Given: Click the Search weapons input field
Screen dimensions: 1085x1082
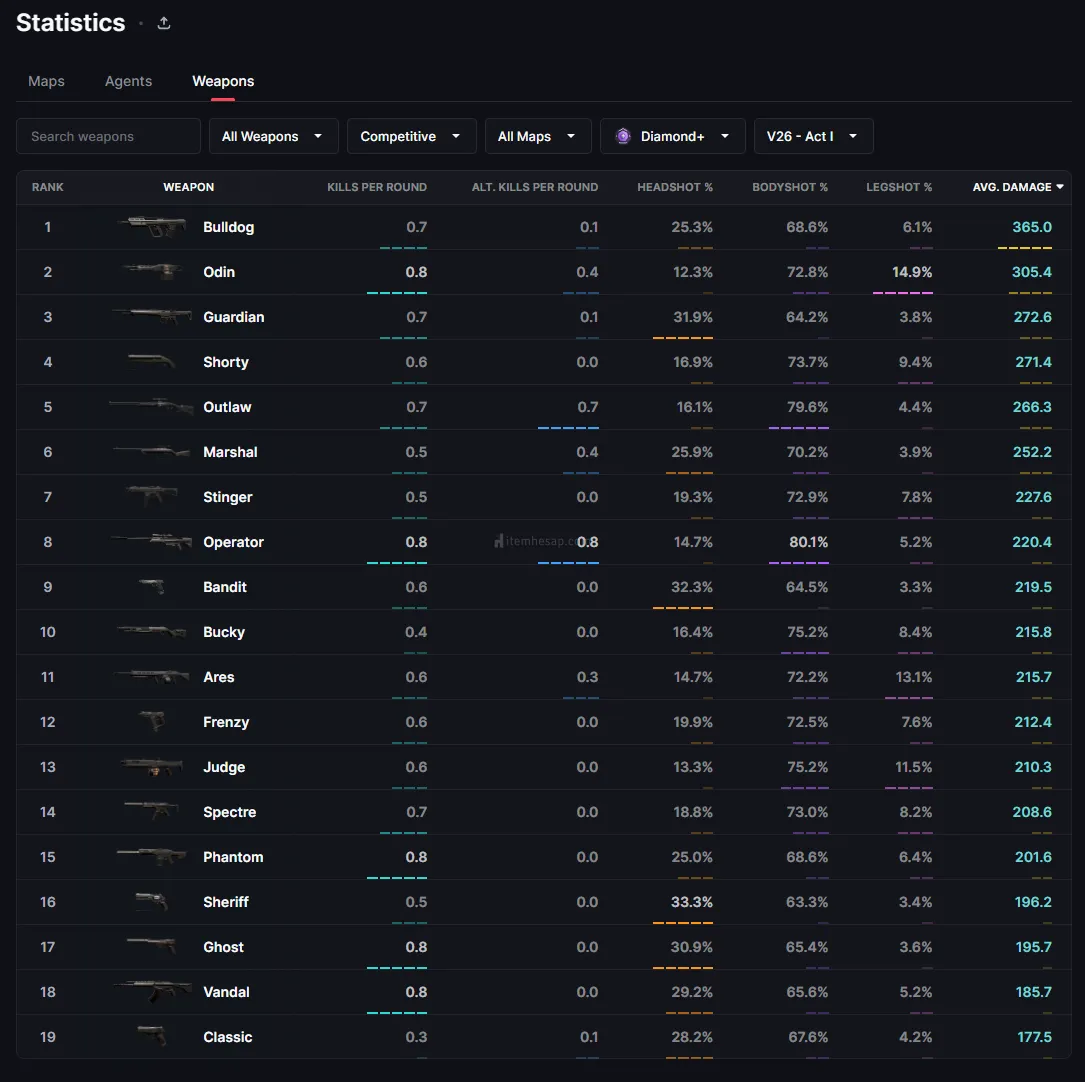Looking at the screenshot, I should tap(108, 137).
